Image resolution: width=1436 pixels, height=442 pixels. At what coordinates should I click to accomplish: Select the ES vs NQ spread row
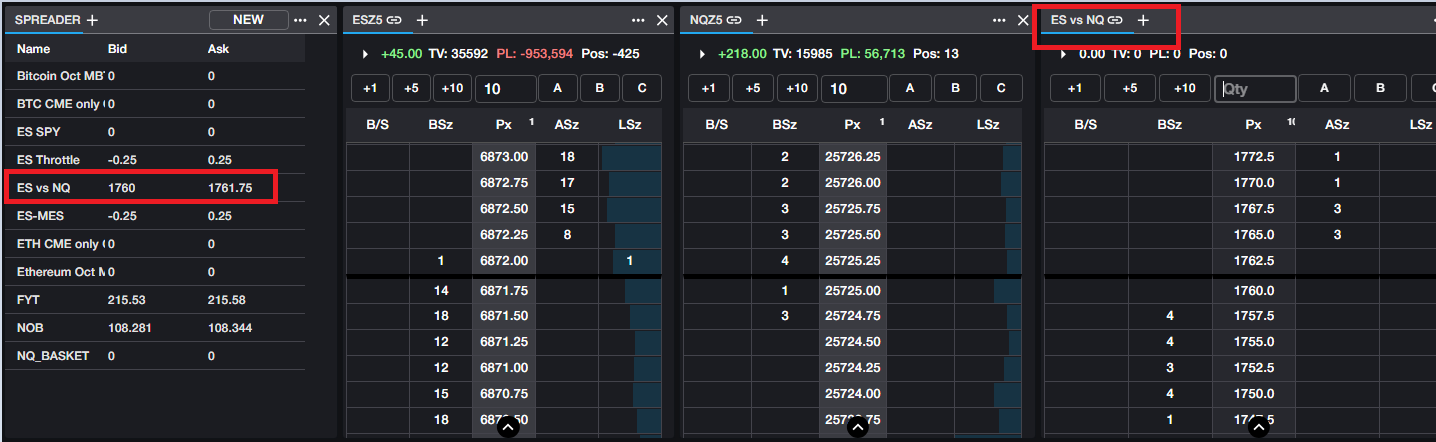140,187
